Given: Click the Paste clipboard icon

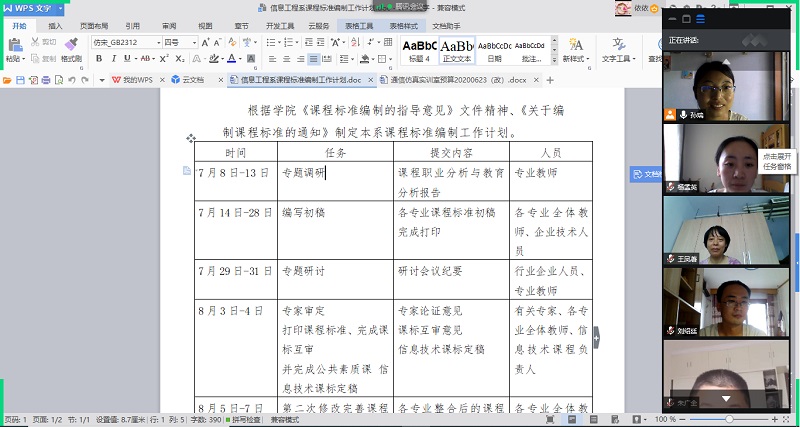Looking at the screenshot, I should click(15, 45).
